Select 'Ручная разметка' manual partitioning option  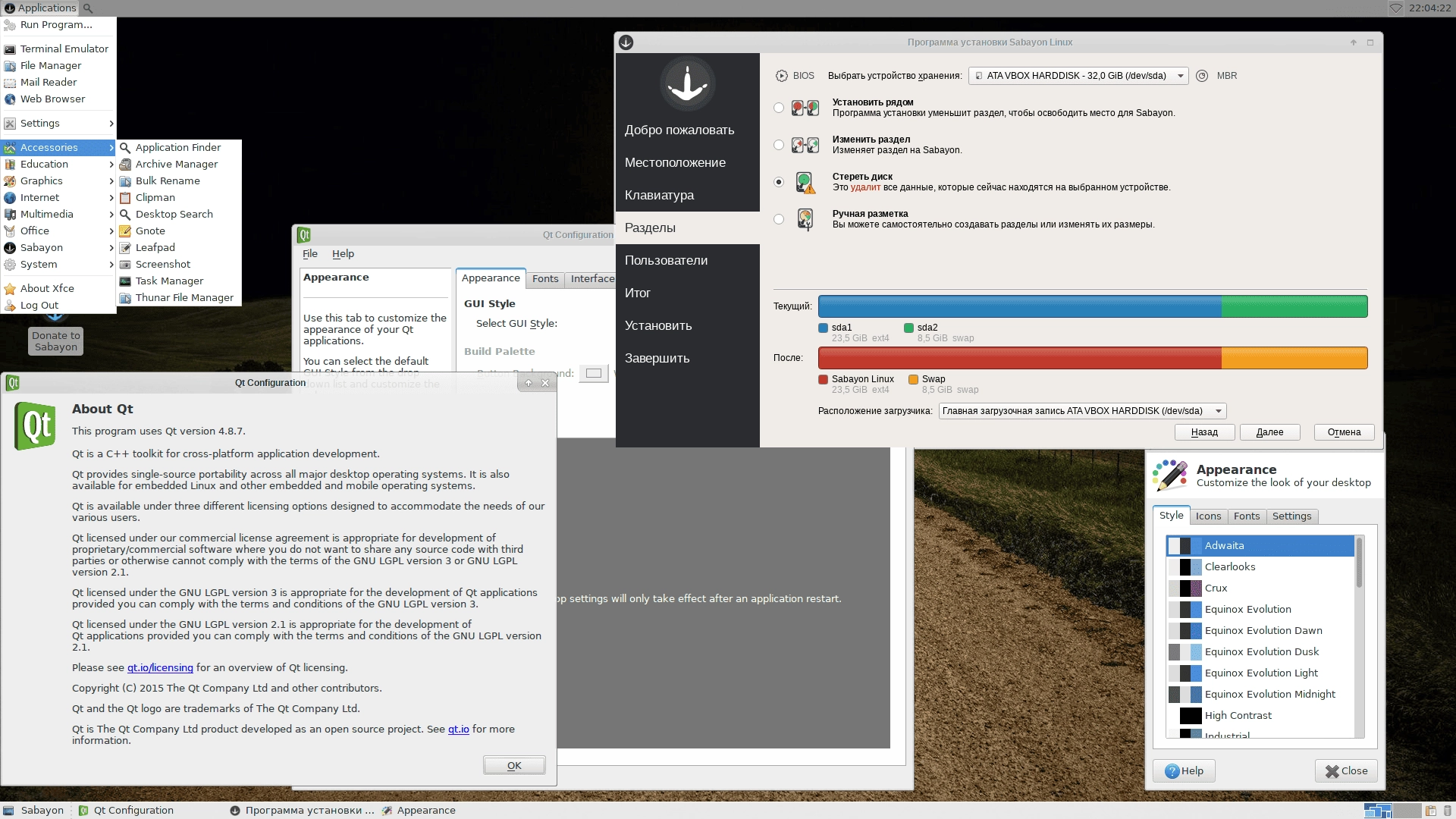pos(779,219)
